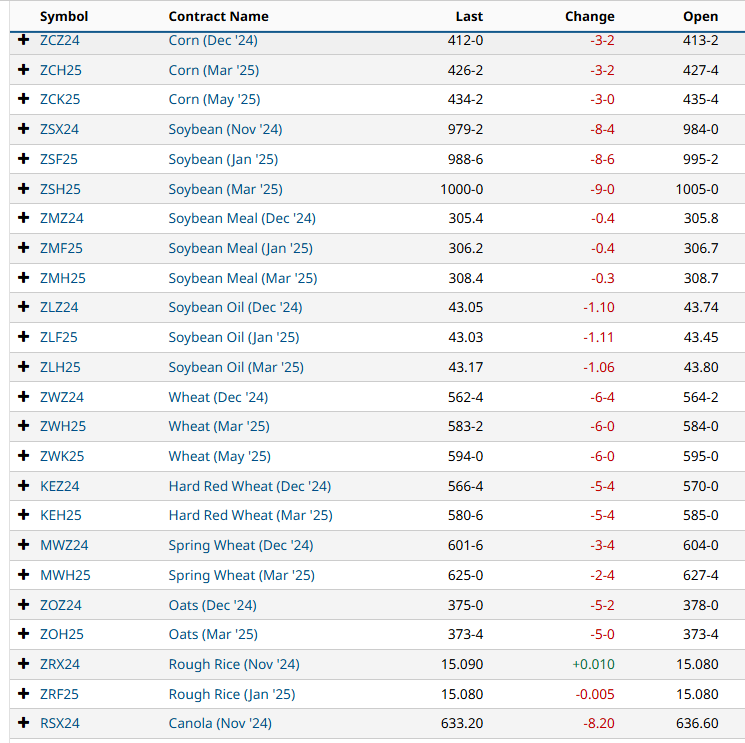745x743 pixels.
Task: Expand the ZLZ24 row plus icon
Action: 23,307
